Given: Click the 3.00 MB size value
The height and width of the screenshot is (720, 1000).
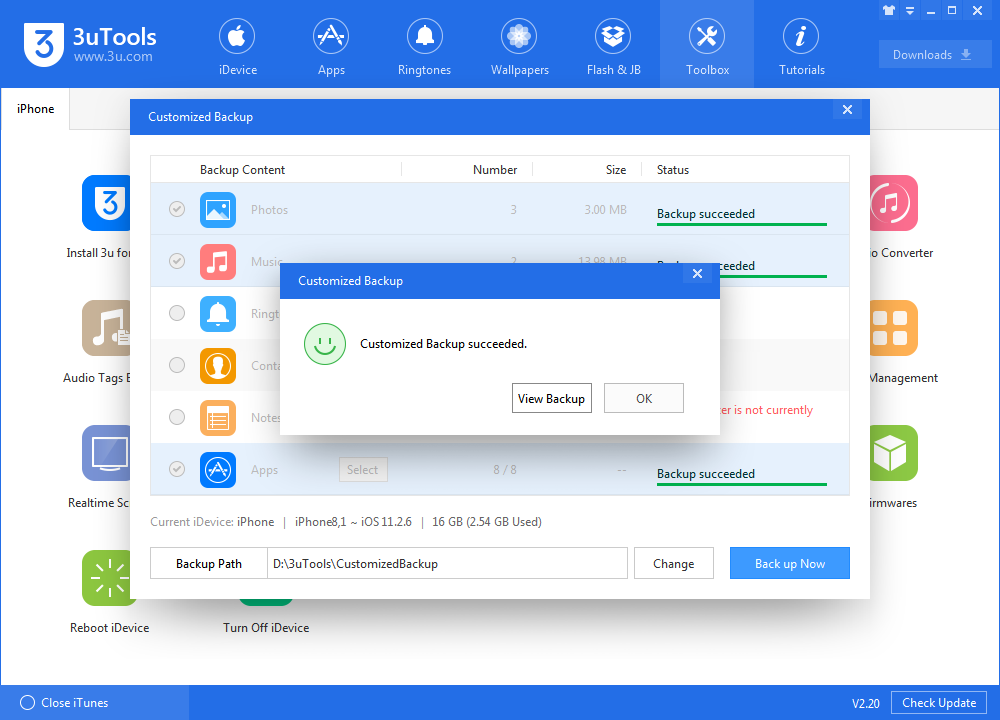Looking at the screenshot, I should [x=605, y=210].
